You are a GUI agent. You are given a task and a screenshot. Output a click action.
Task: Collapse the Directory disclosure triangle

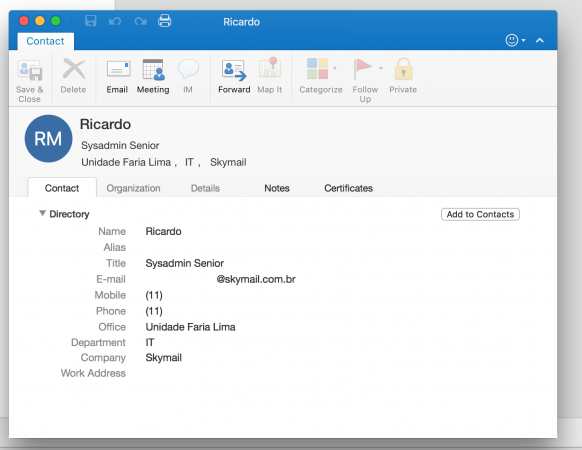42,213
